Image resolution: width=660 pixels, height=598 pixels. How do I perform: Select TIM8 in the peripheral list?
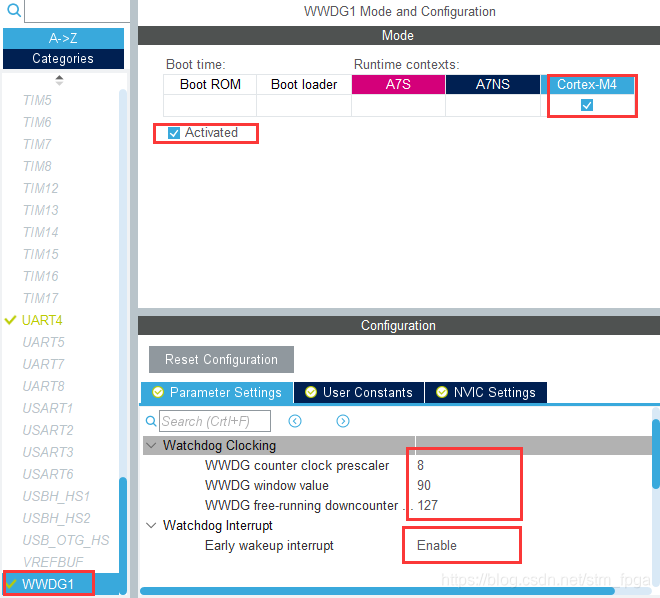[x=37, y=166]
